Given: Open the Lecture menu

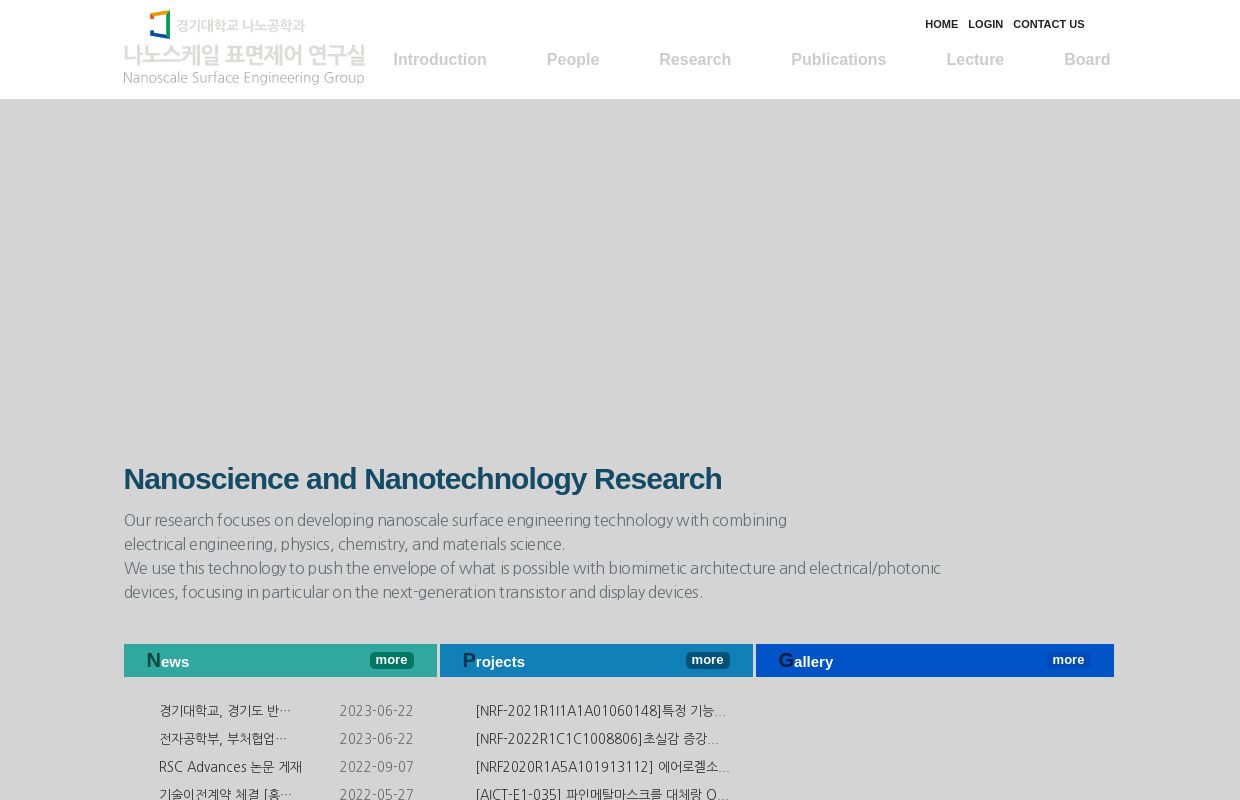Looking at the screenshot, I should 975,60.
